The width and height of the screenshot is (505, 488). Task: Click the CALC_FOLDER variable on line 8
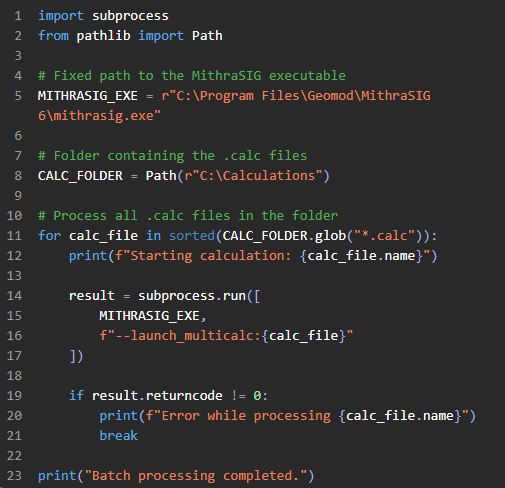80,176
